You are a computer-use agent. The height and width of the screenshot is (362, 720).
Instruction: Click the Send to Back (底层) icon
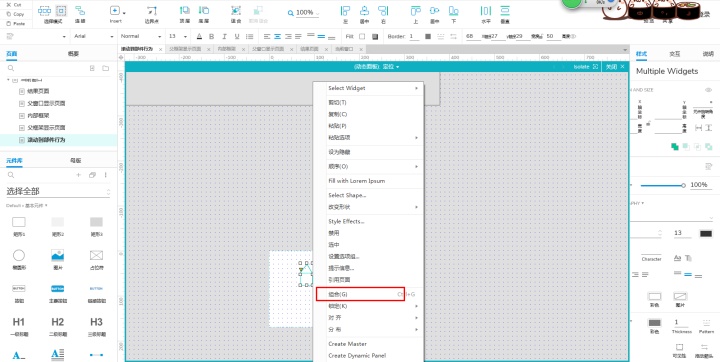tap(204, 10)
